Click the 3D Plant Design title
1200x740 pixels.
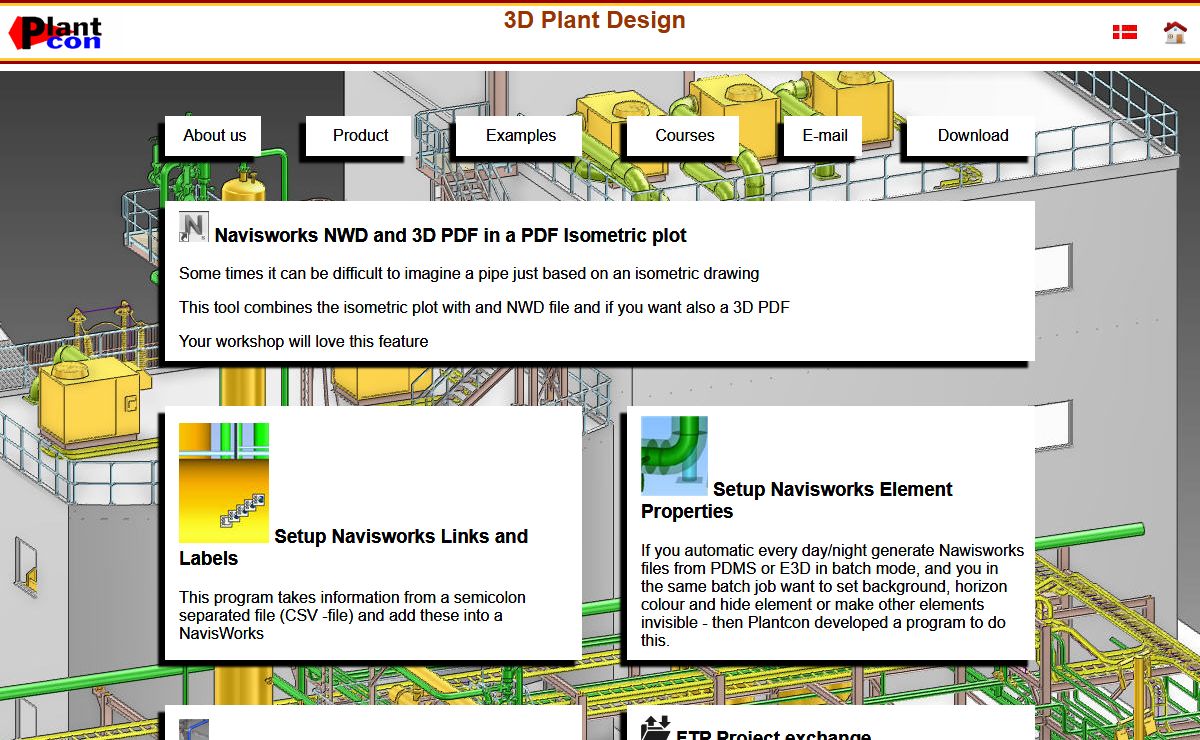coord(594,20)
